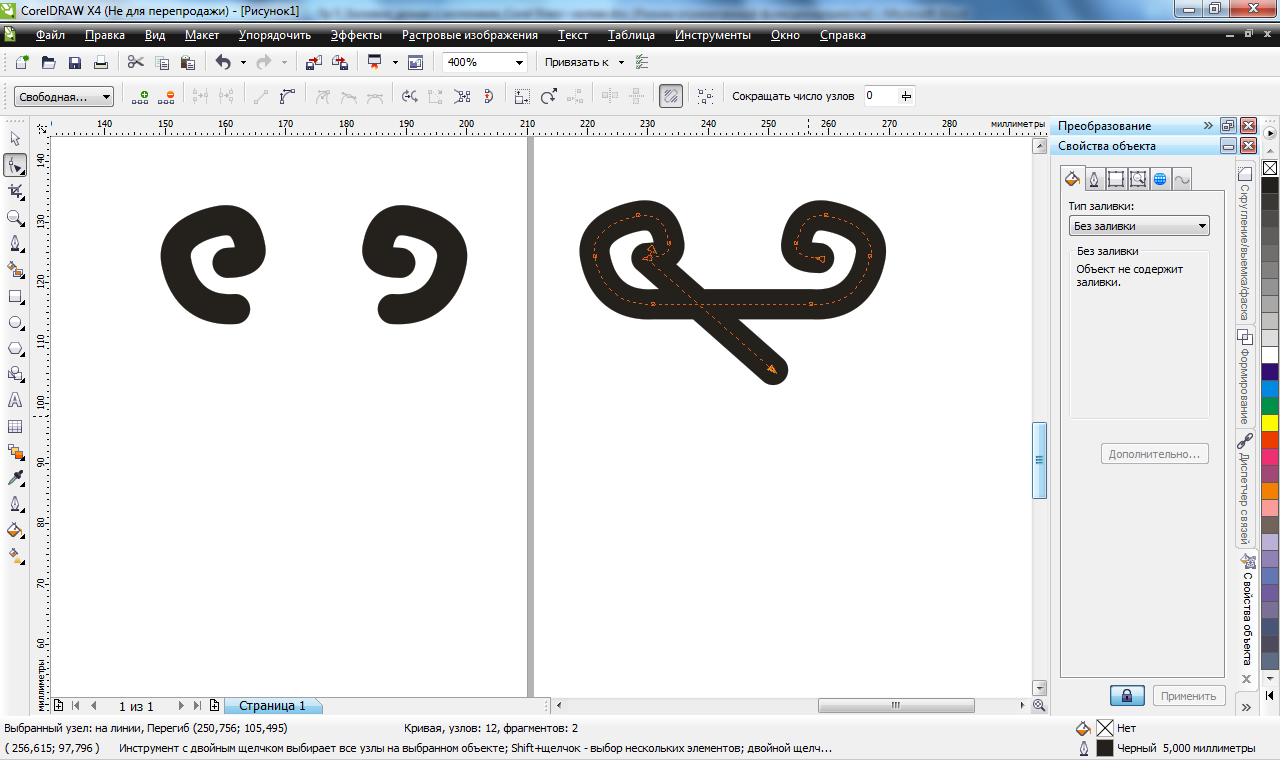Image resolution: width=1280 pixels, height=760 pixels.
Task: Click the Export icon
Action: pos(340,62)
